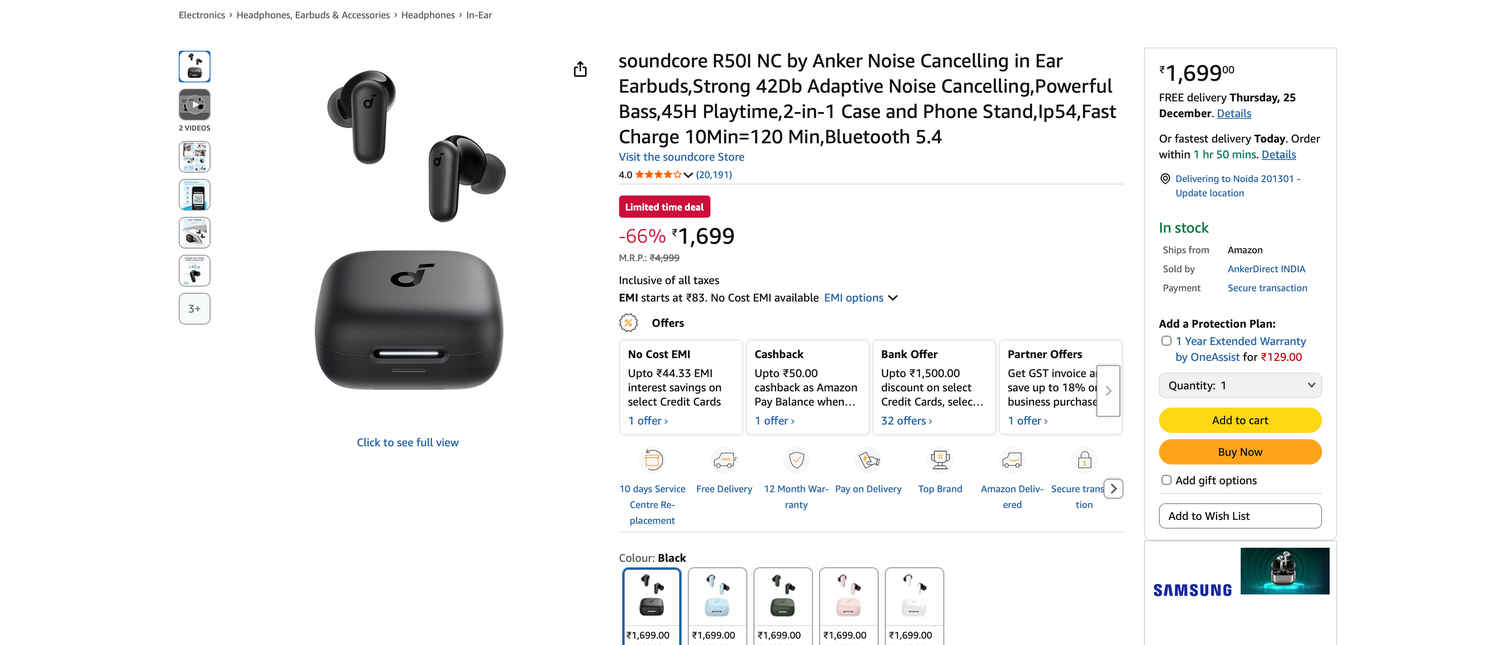The image size is (1500, 645).
Task: Go to Headphones breadcrumb category
Action: point(428,15)
